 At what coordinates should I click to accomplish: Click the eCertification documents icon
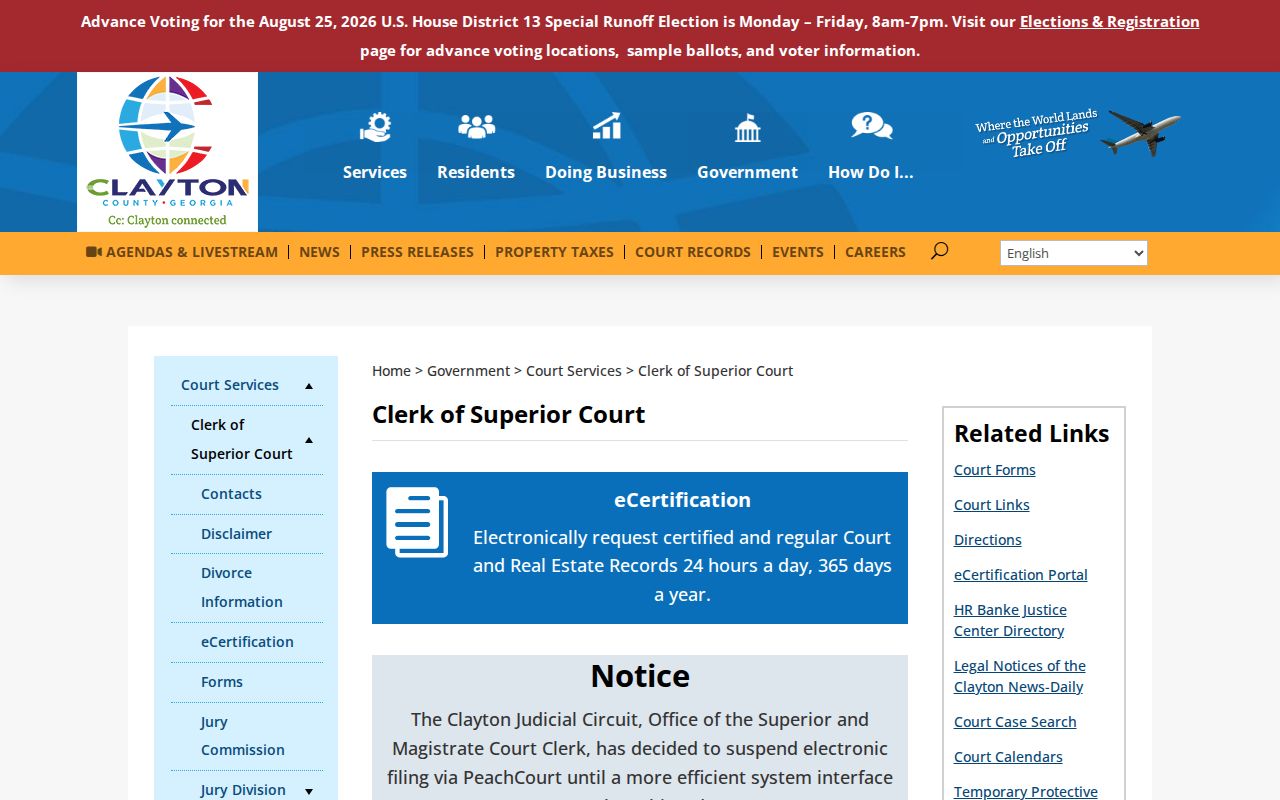417,522
